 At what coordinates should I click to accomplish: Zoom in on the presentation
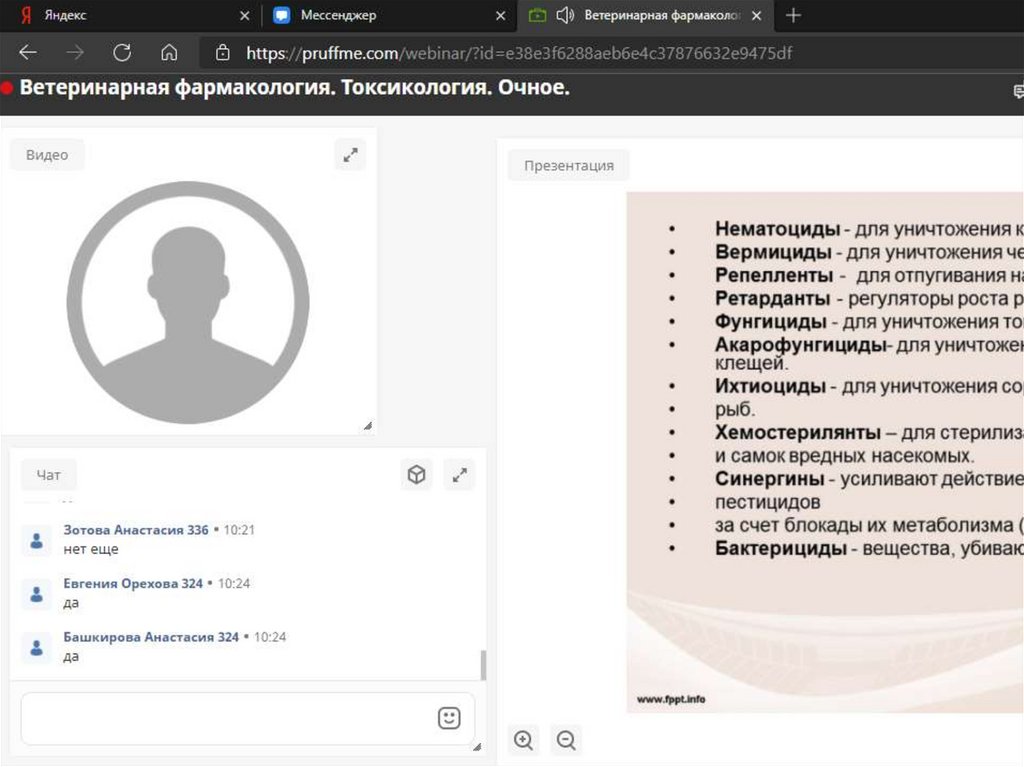click(523, 740)
